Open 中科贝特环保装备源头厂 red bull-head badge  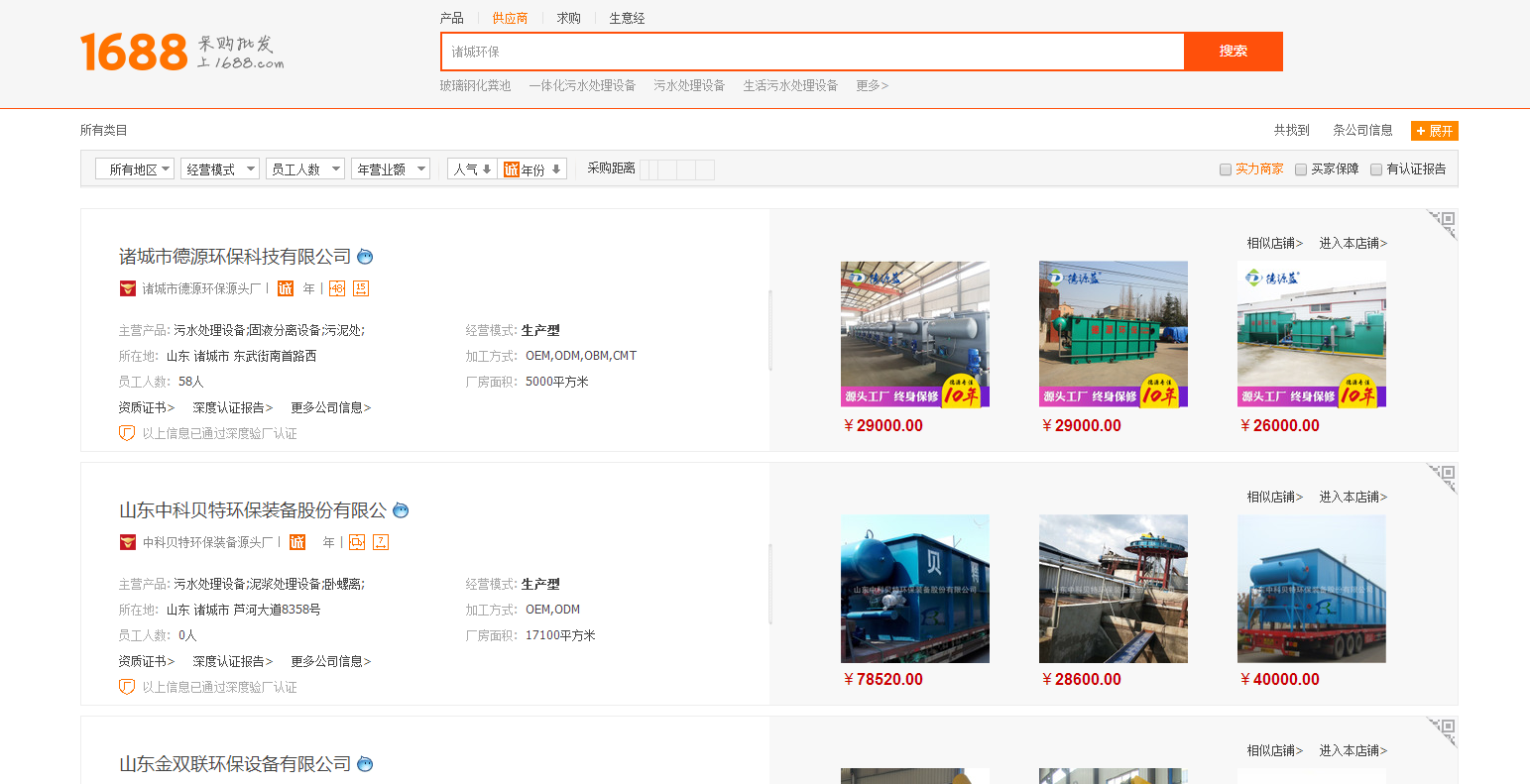(x=127, y=542)
